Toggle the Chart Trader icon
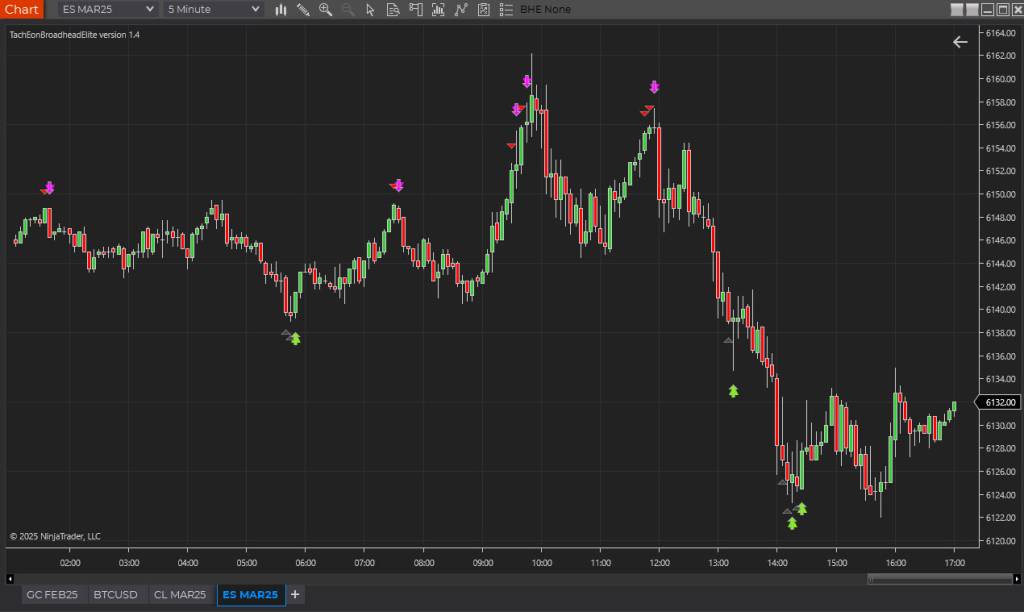Image resolution: width=1024 pixels, height=612 pixels. pos(415,10)
